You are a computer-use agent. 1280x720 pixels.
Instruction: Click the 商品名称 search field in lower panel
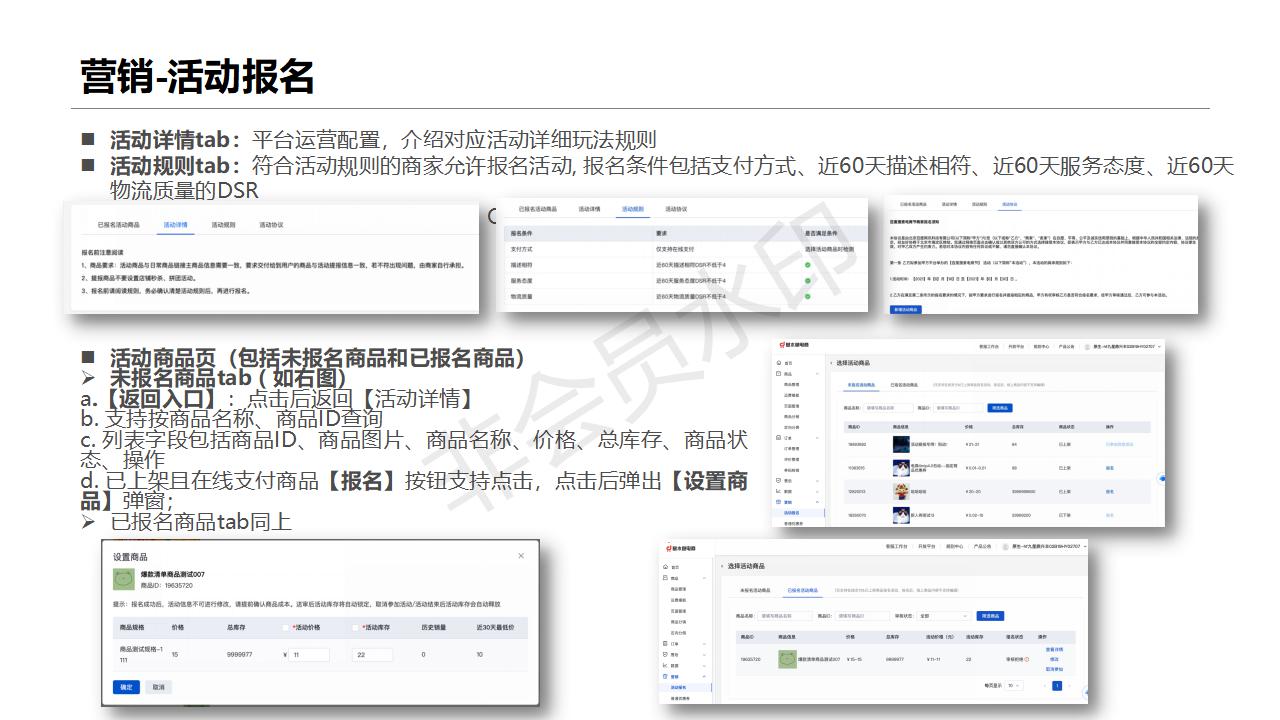[784, 616]
